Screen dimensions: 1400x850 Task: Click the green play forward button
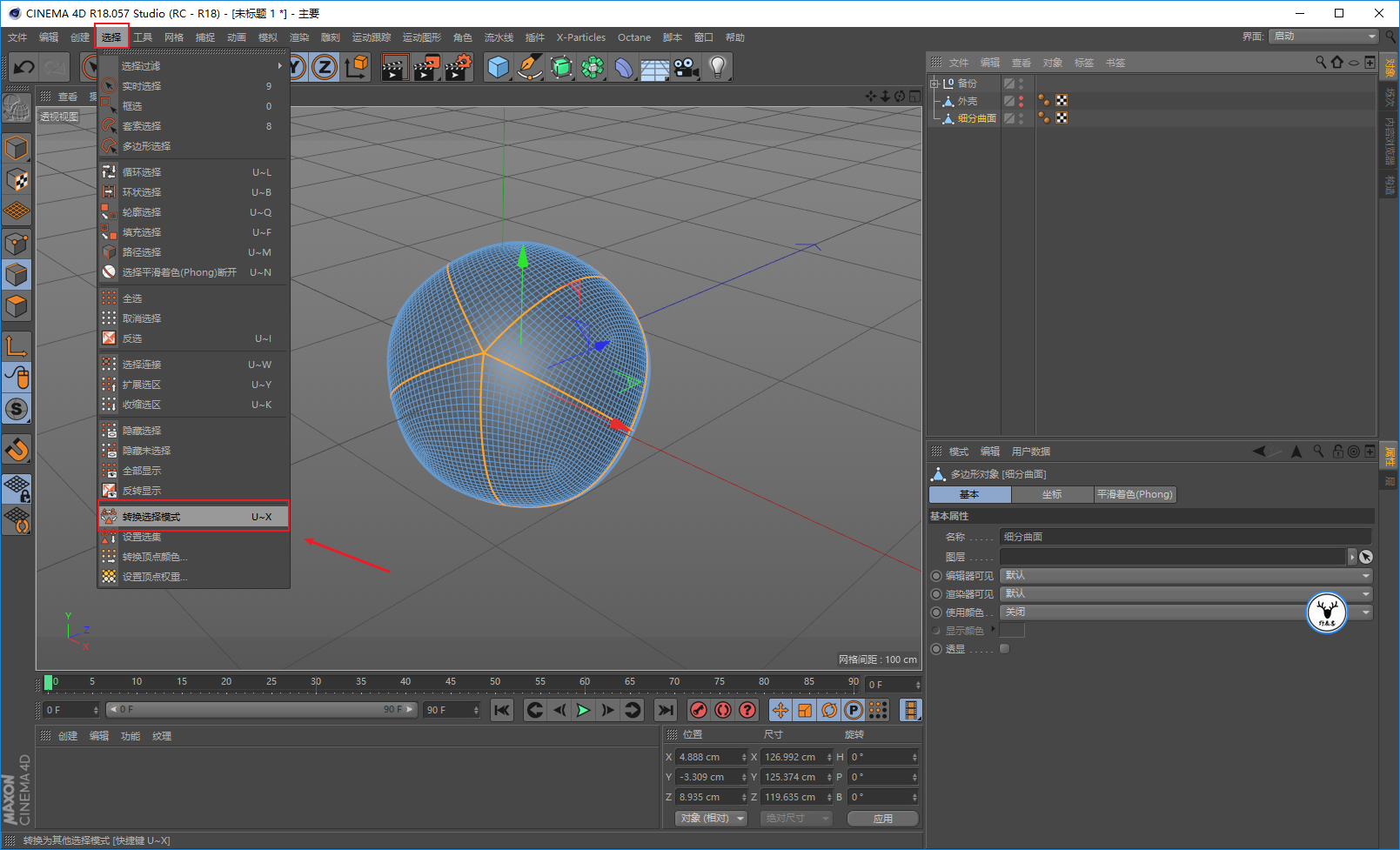(x=583, y=710)
